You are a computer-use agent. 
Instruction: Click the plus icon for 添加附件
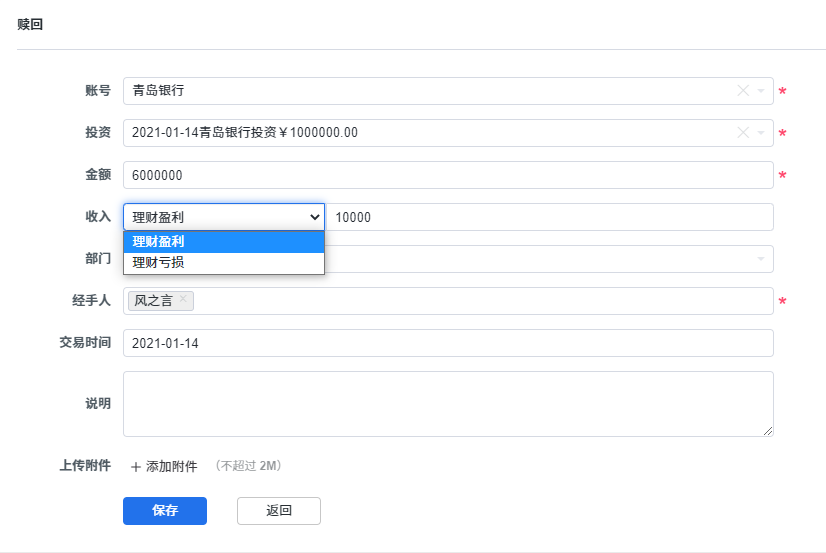(136, 466)
